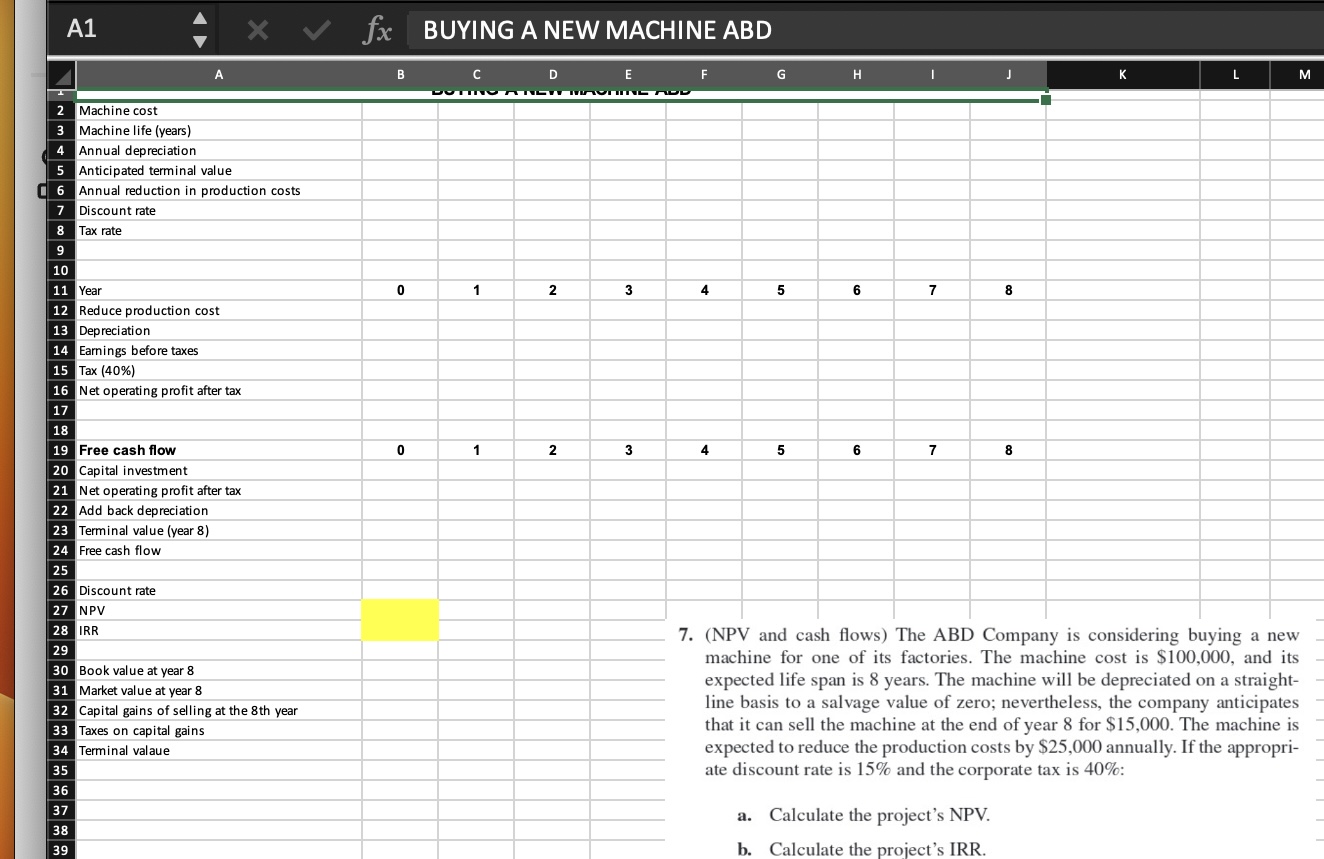Click the 'Anticipated terminal value' cell
Screen dimensions: 1324x859
point(218,170)
